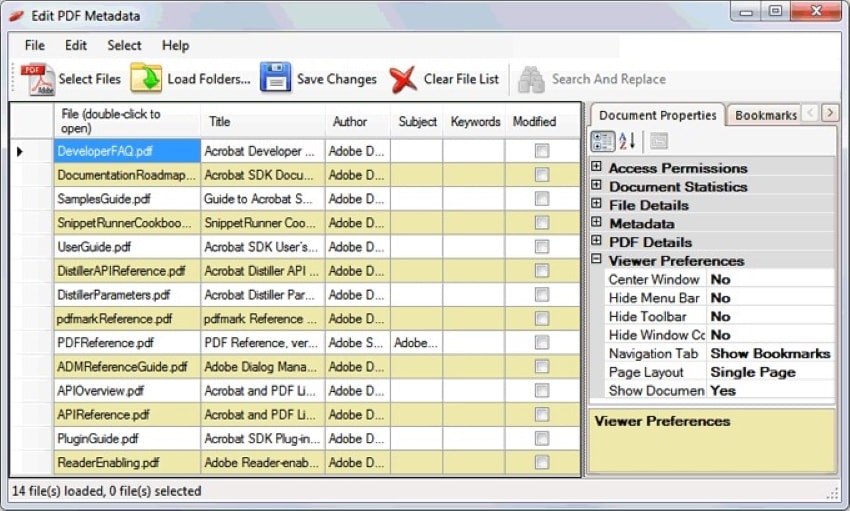Sort by the Title column header
The width and height of the screenshot is (850, 511).
coord(263,121)
